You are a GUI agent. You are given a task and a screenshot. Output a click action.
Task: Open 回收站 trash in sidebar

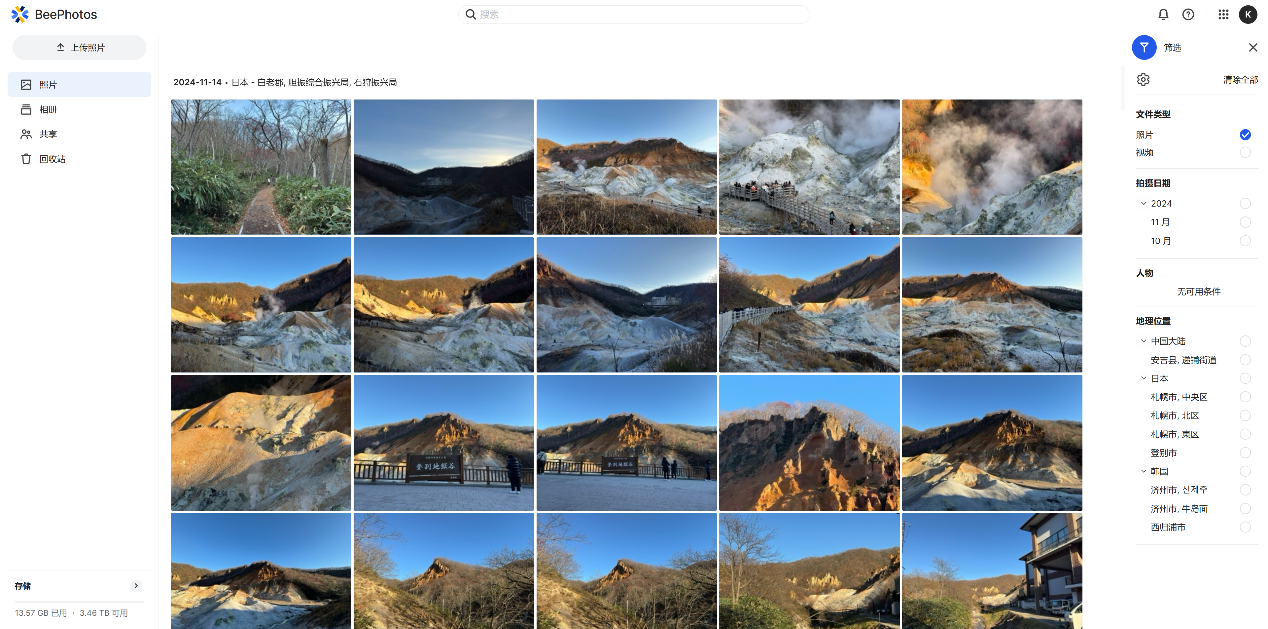click(52, 159)
